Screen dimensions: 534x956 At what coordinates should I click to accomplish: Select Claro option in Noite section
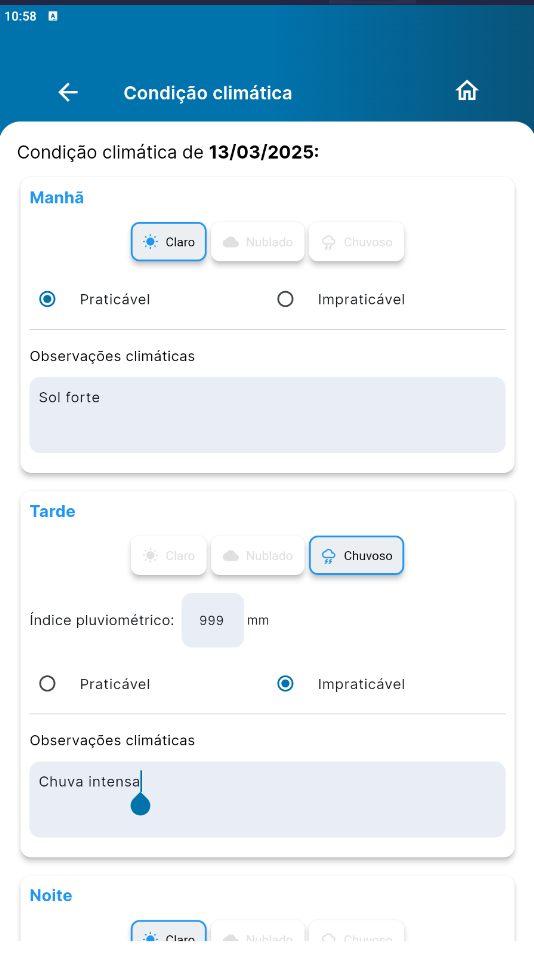pyautogui.click(x=168, y=931)
